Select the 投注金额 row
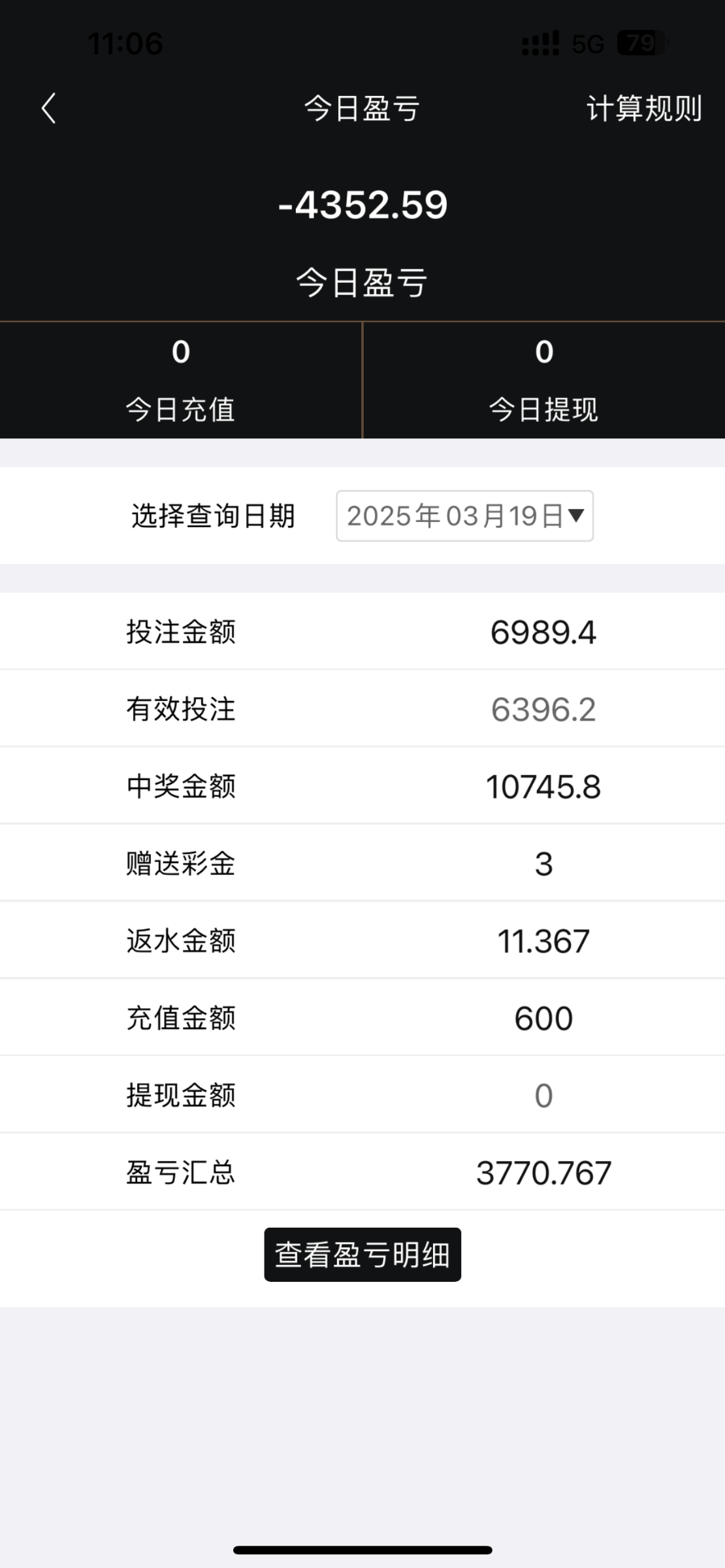 [362, 632]
